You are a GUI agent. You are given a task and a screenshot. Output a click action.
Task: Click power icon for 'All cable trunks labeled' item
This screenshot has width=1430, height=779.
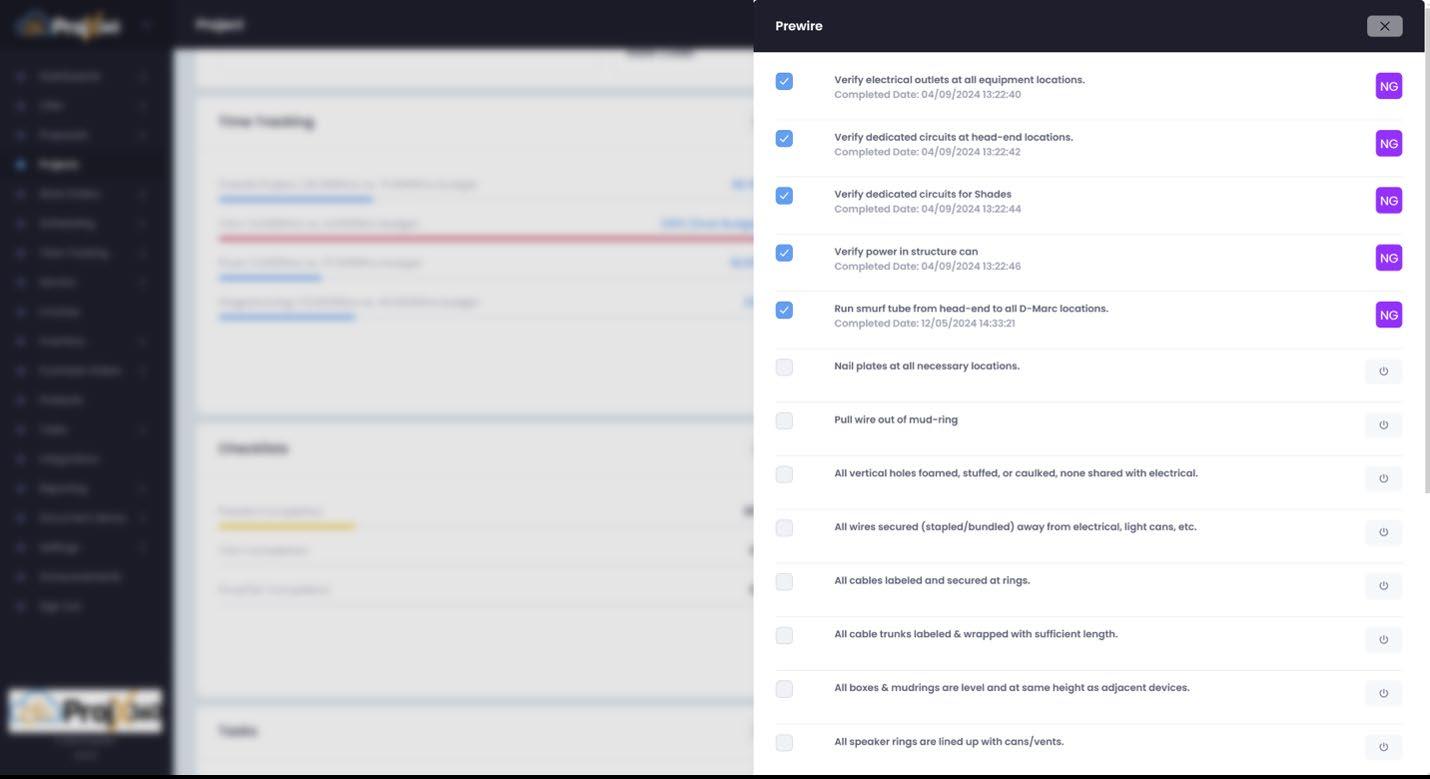click(x=1383, y=640)
